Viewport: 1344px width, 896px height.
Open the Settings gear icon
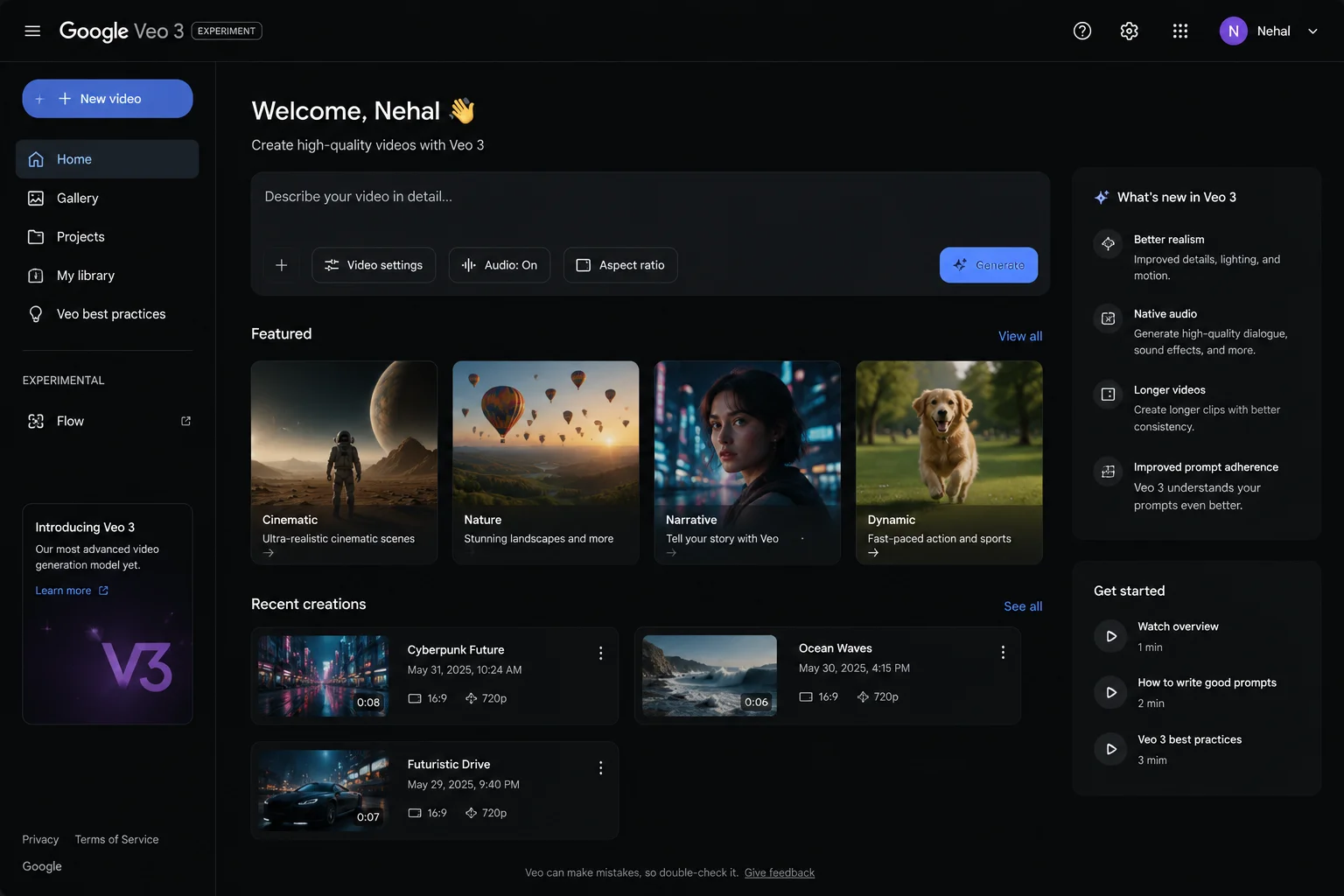pyautogui.click(x=1130, y=31)
